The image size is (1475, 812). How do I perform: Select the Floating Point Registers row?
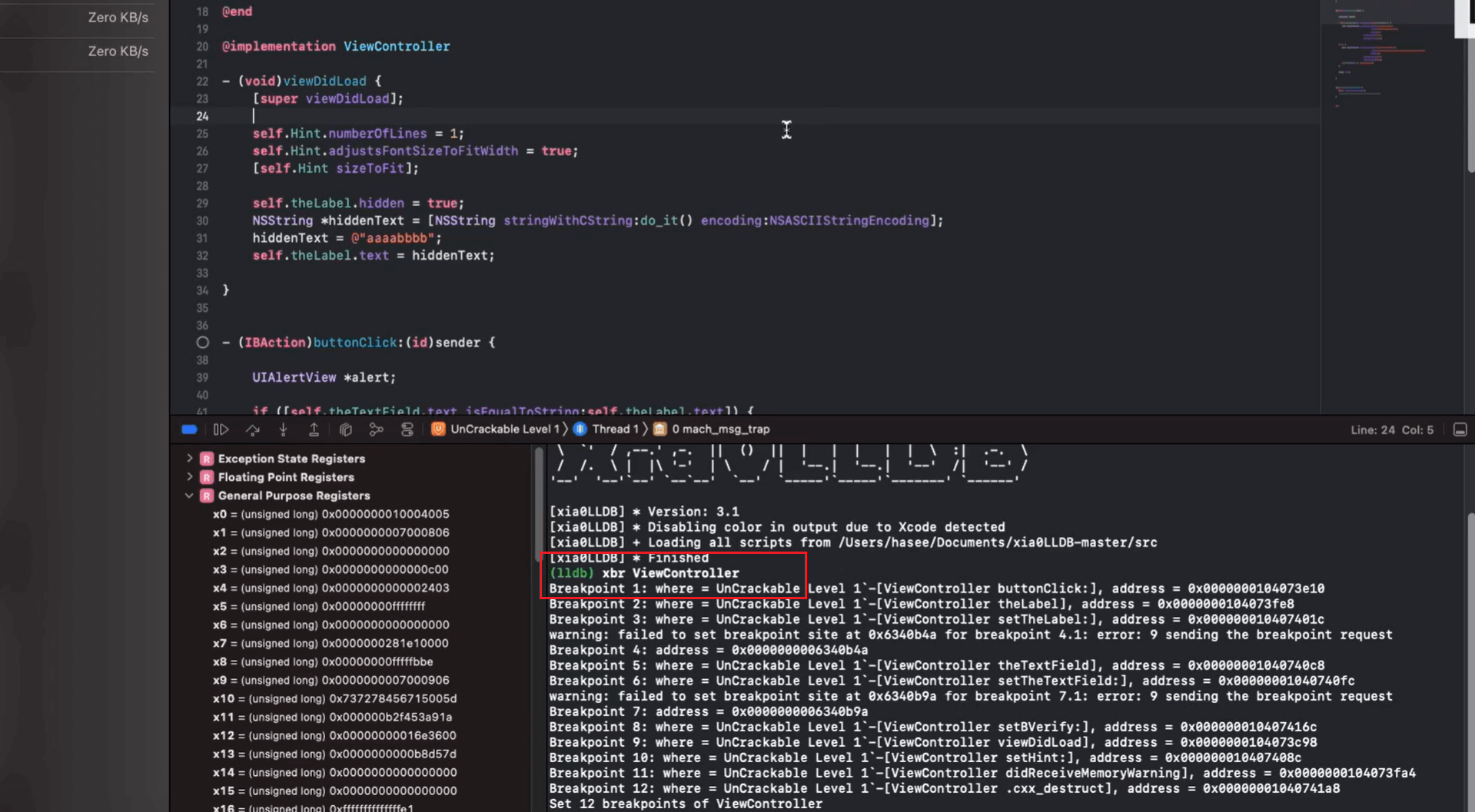286,477
